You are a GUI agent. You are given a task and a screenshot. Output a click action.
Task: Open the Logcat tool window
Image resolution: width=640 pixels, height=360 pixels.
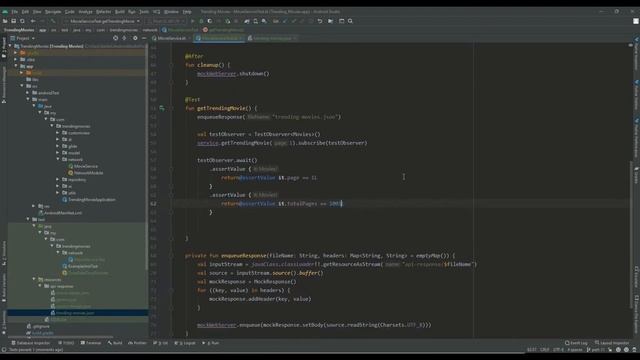click(x=186, y=343)
